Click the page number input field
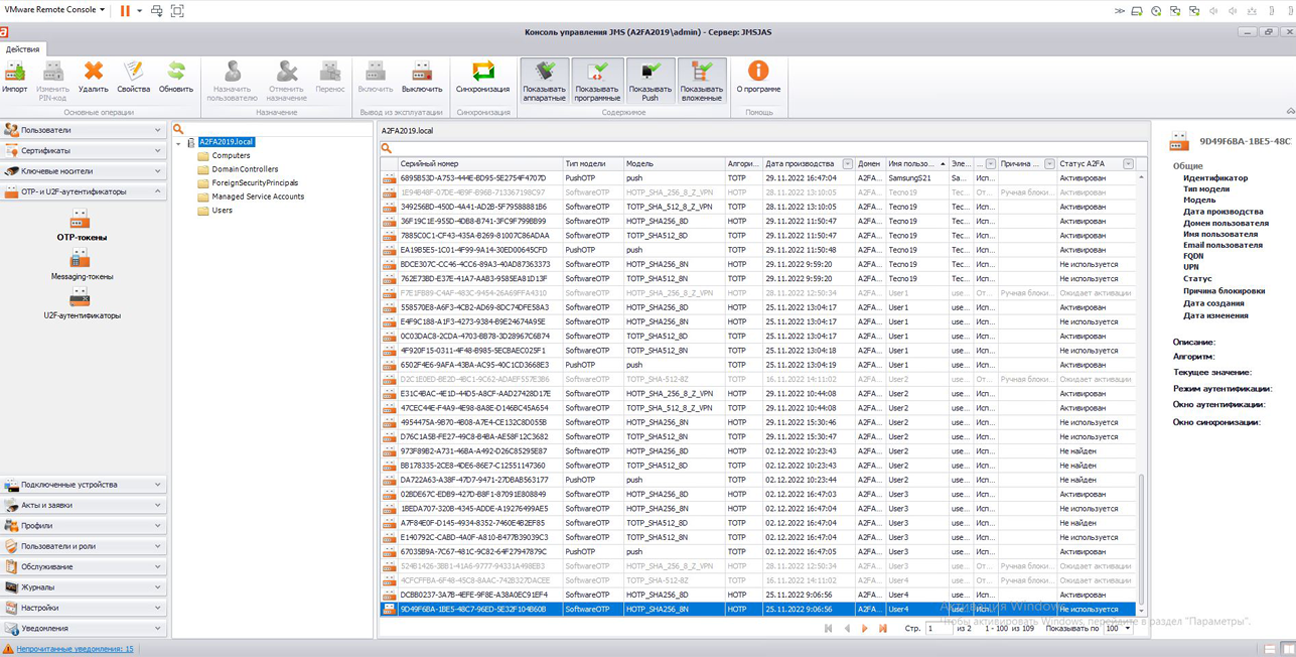Screen dimensions: 1296x657 (x=939, y=628)
